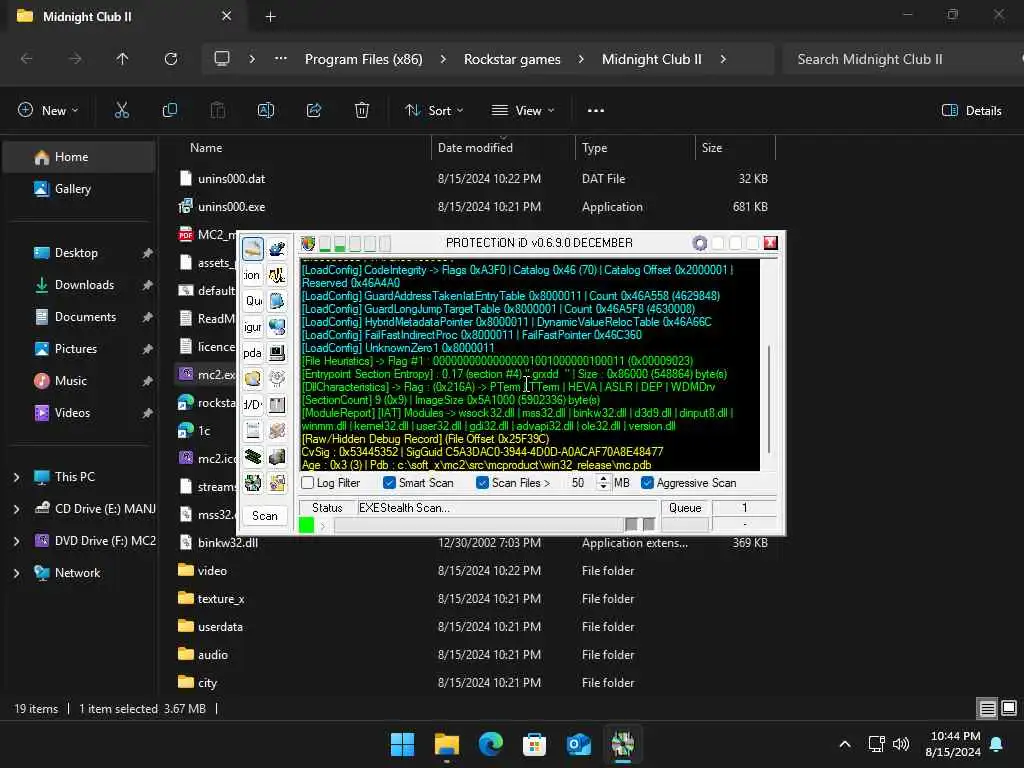Switch to large thumbnails view in status bar
The height and width of the screenshot is (768, 1024).
1009,709
